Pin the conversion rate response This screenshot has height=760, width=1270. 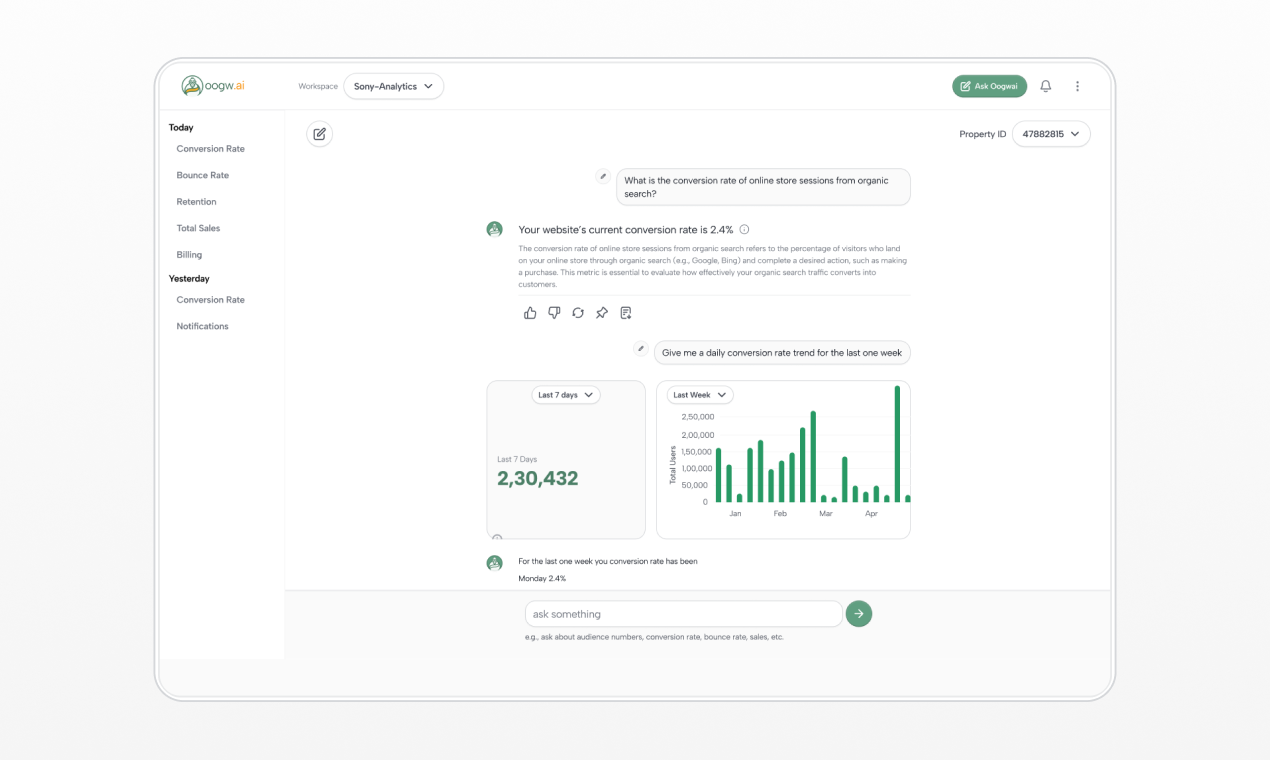[601, 312]
